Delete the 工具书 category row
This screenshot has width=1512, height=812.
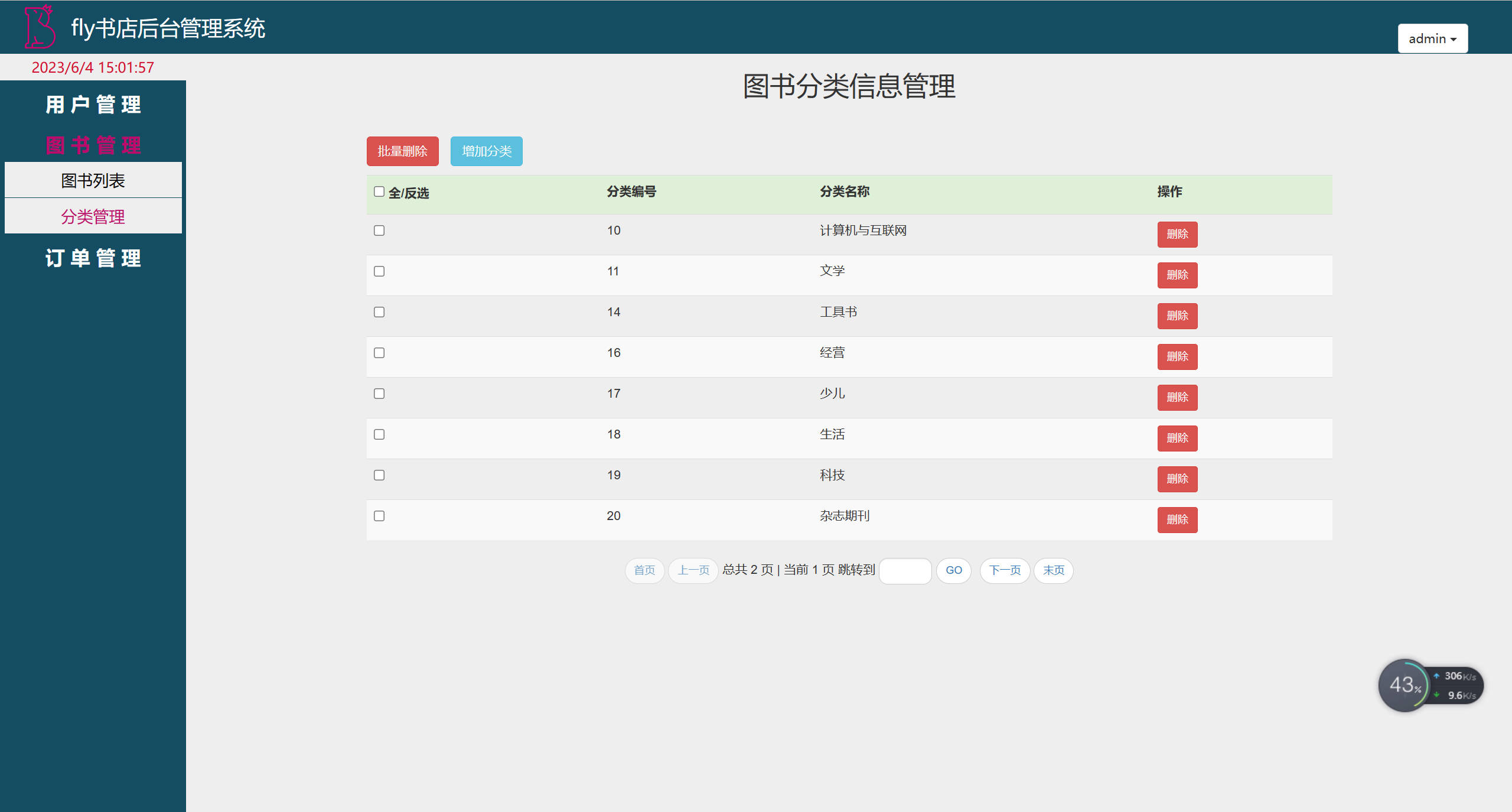pyautogui.click(x=1177, y=316)
